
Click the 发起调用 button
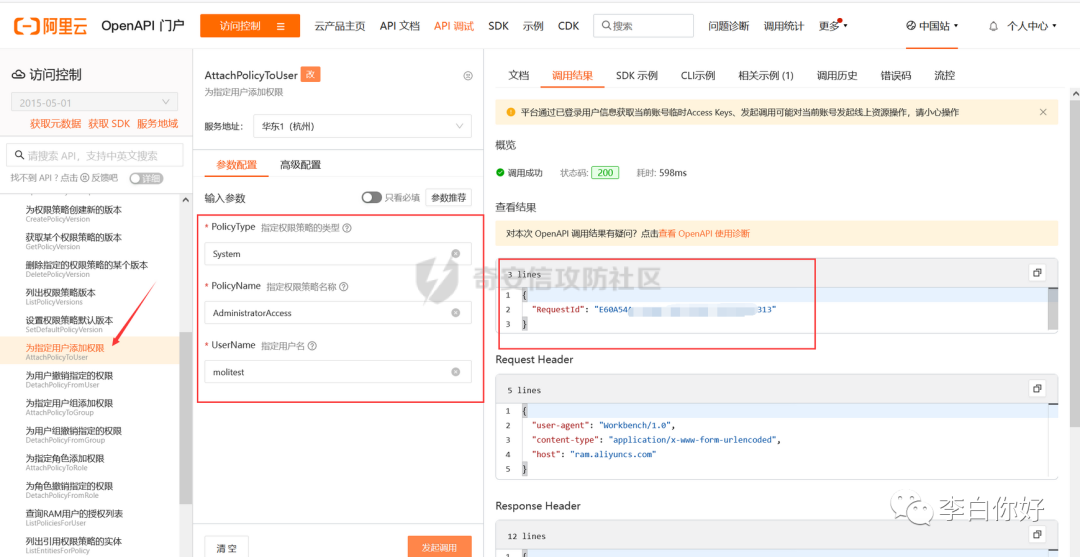[439, 547]
